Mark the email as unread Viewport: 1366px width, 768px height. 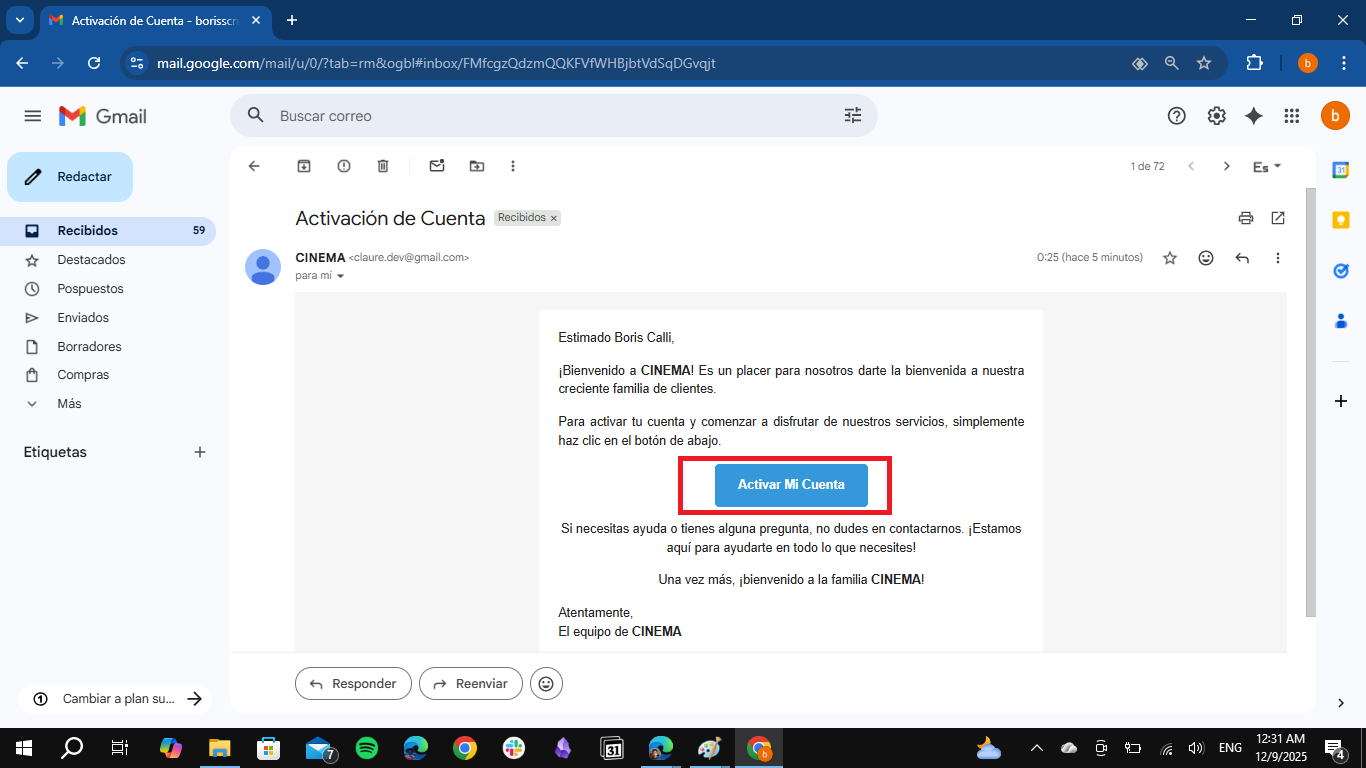(x=437, y=166)
